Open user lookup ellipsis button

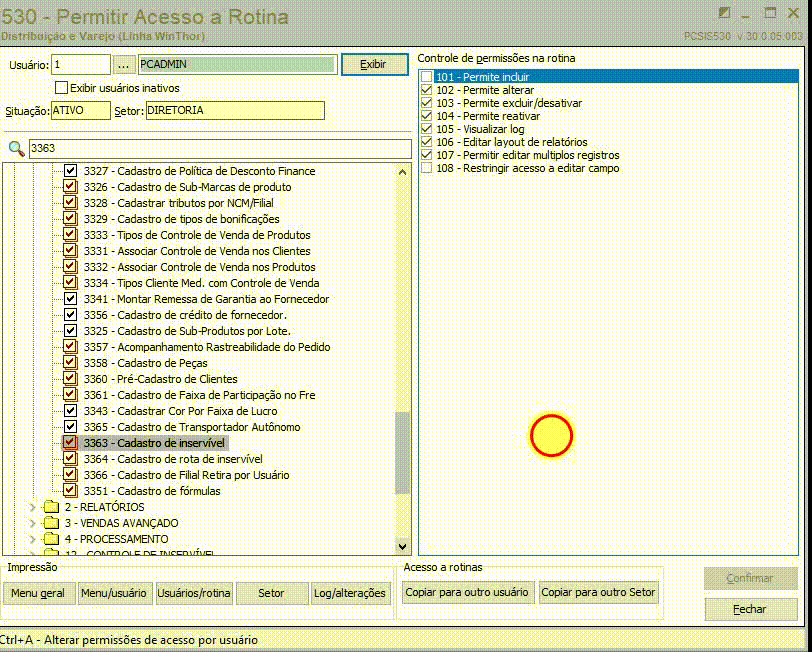123,65
